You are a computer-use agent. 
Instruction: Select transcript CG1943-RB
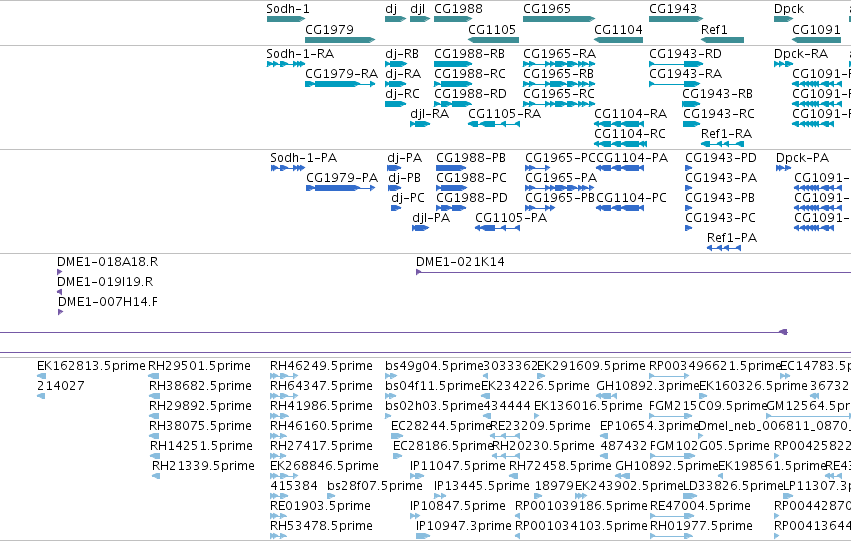pyautogui.click(x=691, y=104)
